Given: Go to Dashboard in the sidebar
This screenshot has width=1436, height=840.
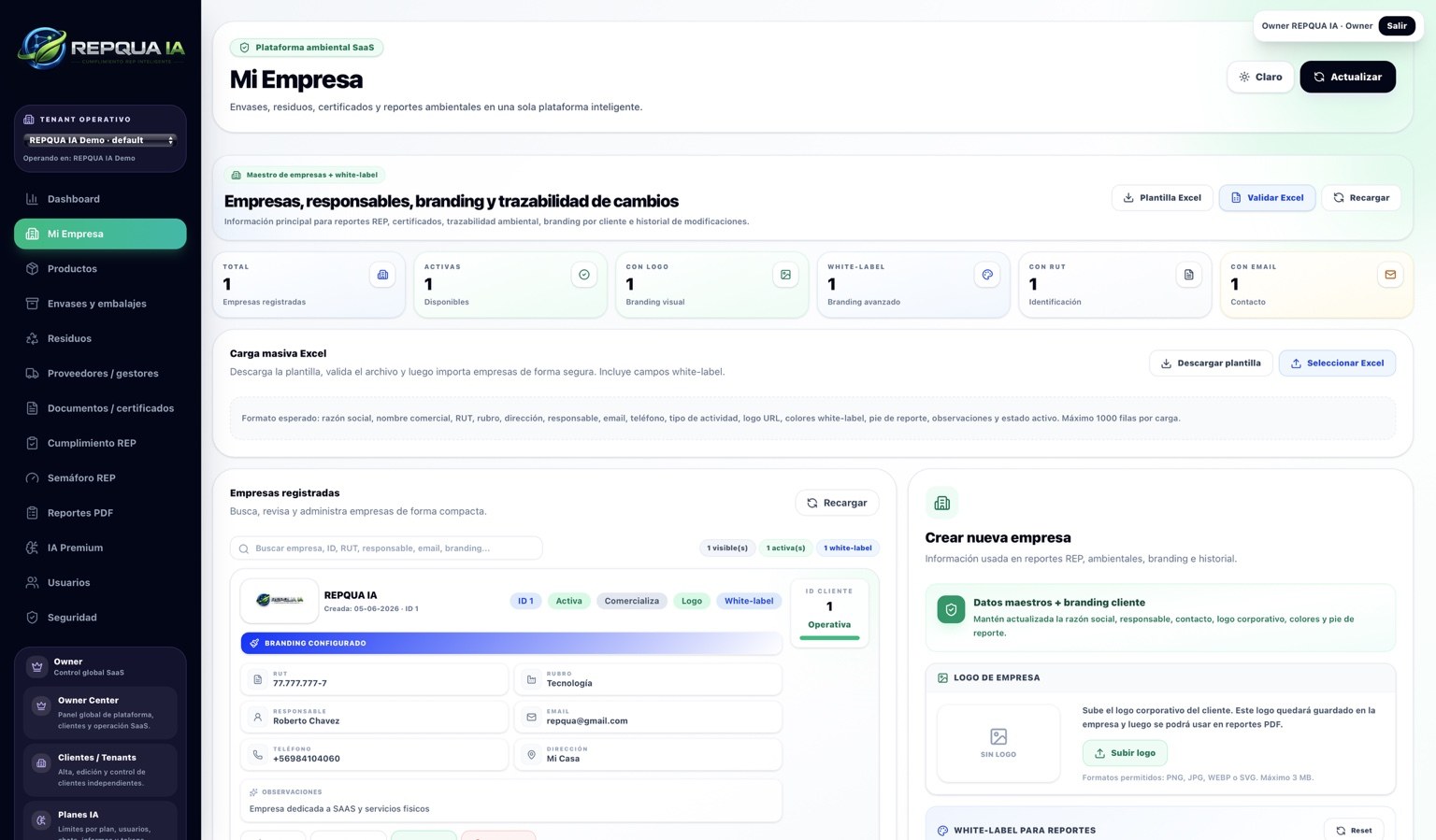Looking at the screenshot, I should click(100, 199).
